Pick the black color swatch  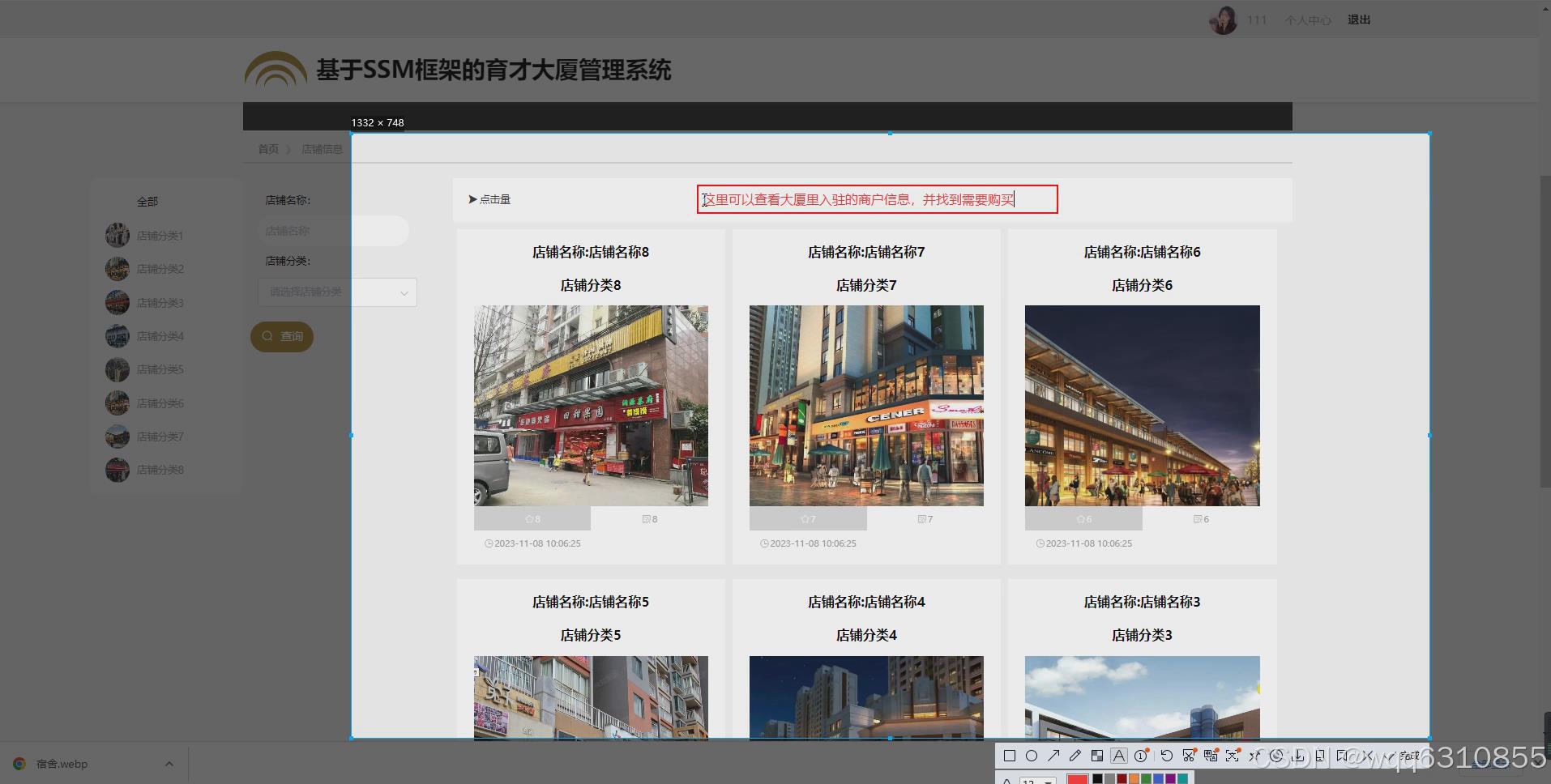1097,778
